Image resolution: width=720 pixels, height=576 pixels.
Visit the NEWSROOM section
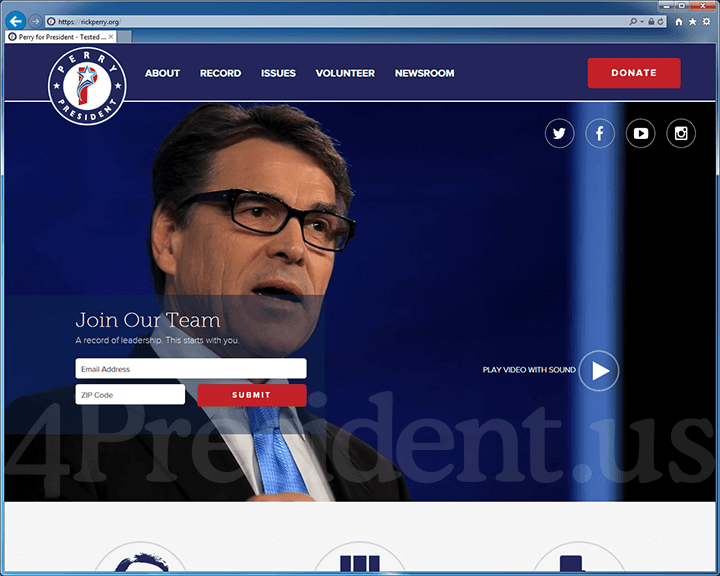pos(425,73)
